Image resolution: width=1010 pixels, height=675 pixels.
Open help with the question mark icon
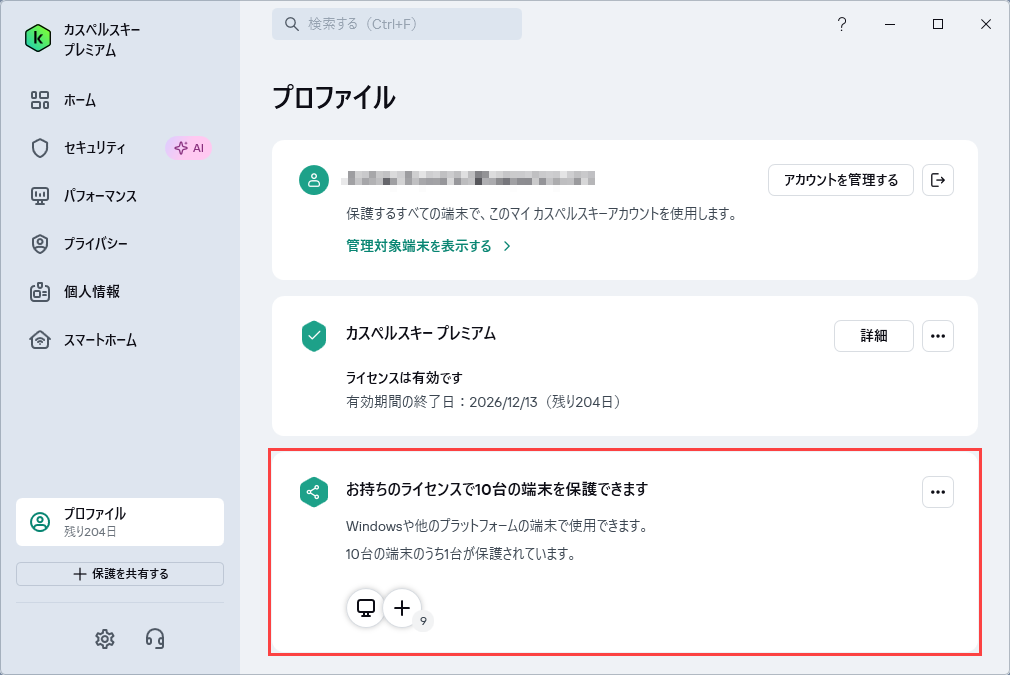coord(842,24)
